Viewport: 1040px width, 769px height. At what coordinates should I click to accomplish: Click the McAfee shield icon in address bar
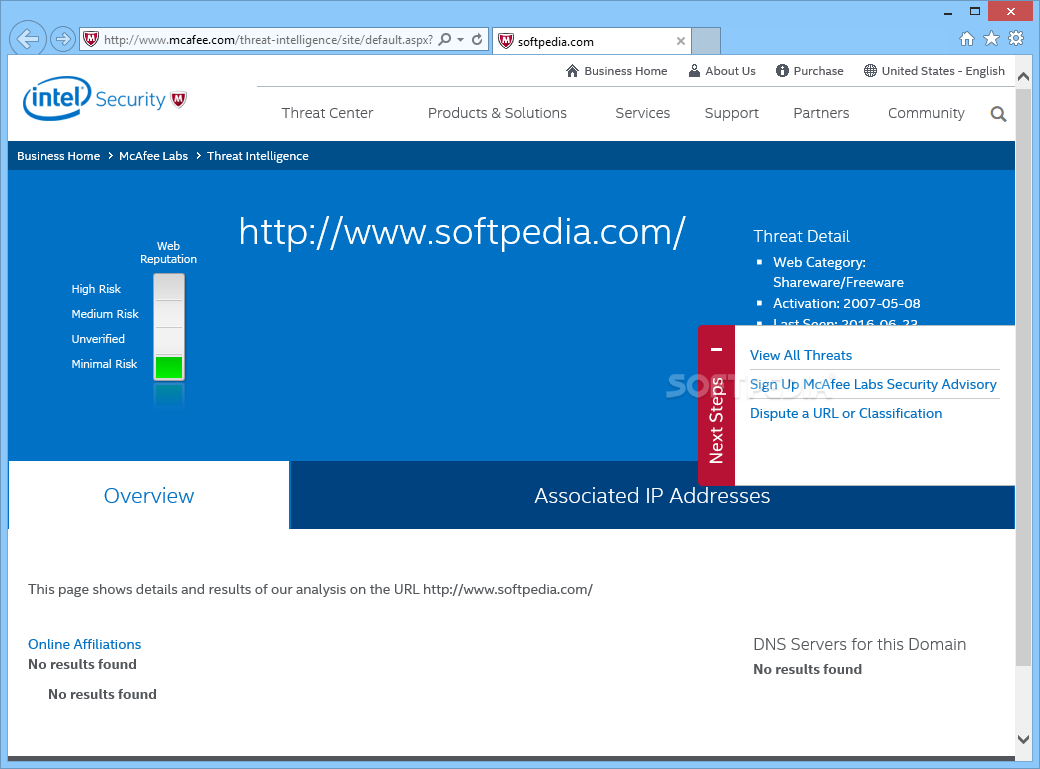coord(92,39)
